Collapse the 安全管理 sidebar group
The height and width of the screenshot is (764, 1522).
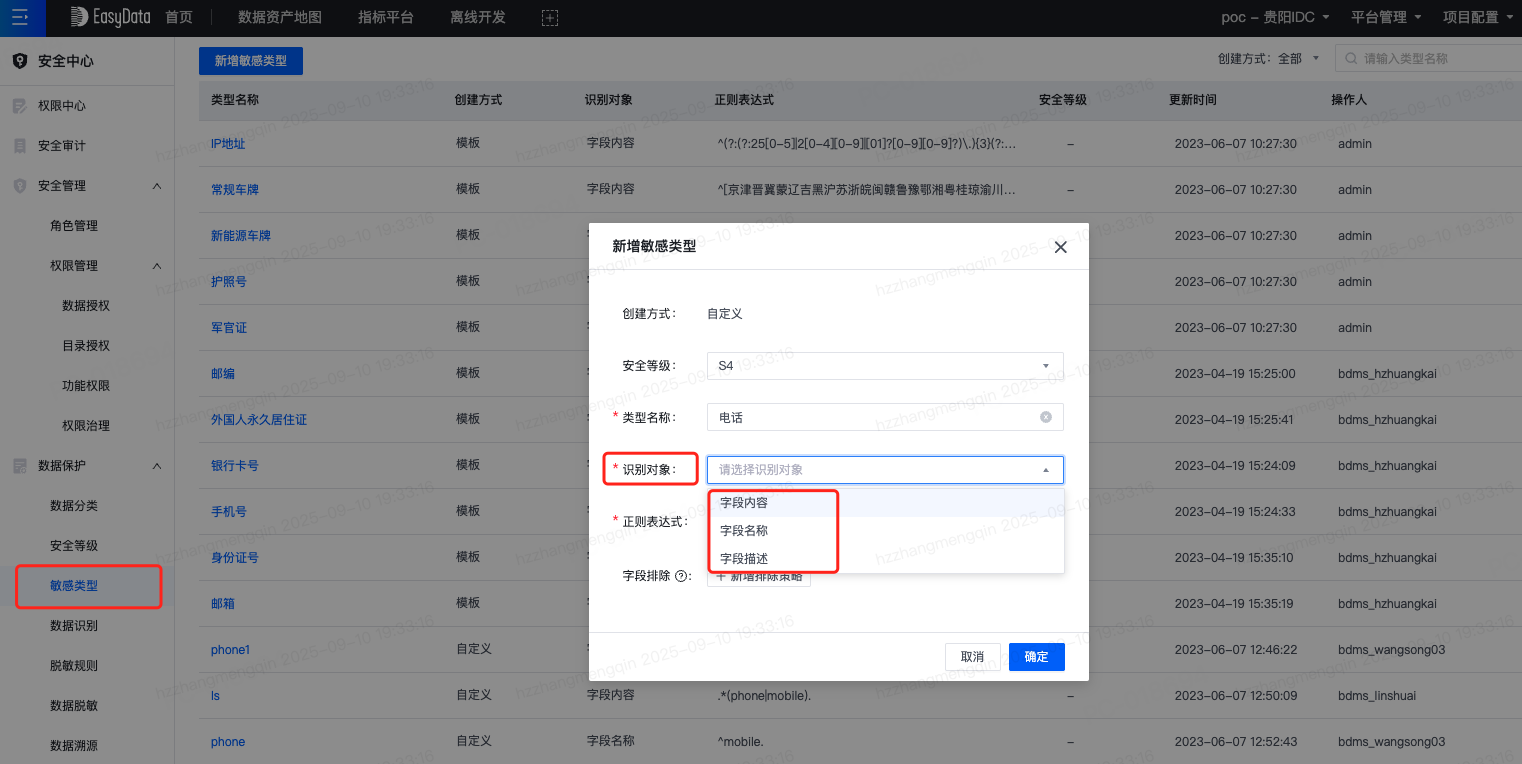coord(157,186)
